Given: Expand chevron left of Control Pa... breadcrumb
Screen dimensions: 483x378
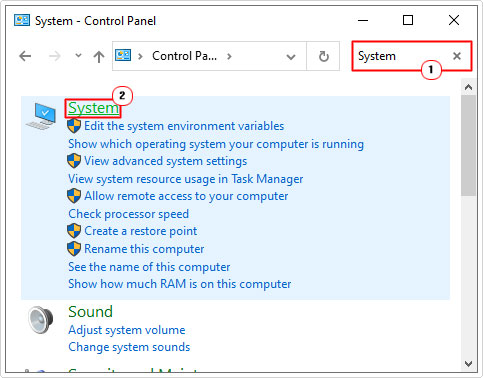Looking at the screenshot, I should (x=140, y=56).
